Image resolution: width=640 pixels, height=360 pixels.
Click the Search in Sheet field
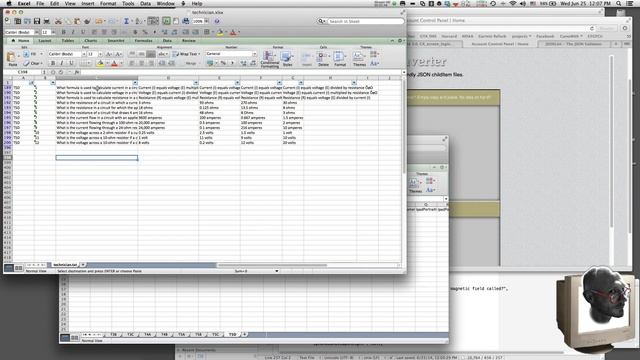366,21
